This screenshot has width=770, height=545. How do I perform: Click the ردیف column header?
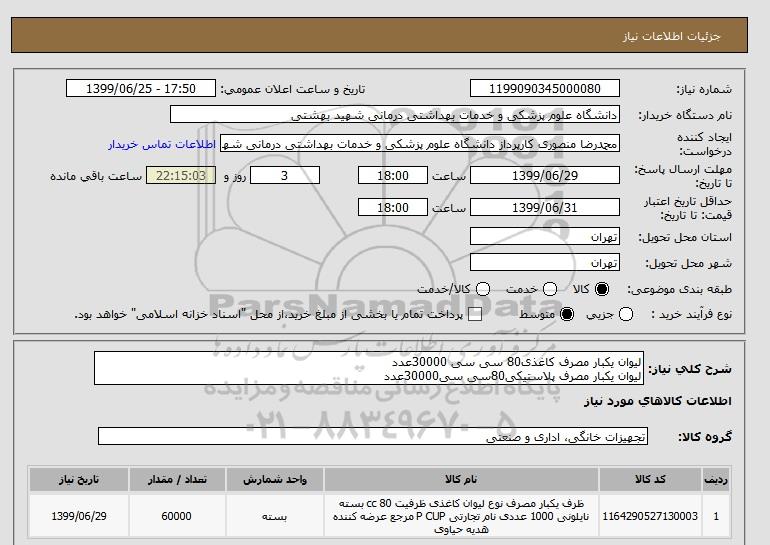click(x=715, y=479)
